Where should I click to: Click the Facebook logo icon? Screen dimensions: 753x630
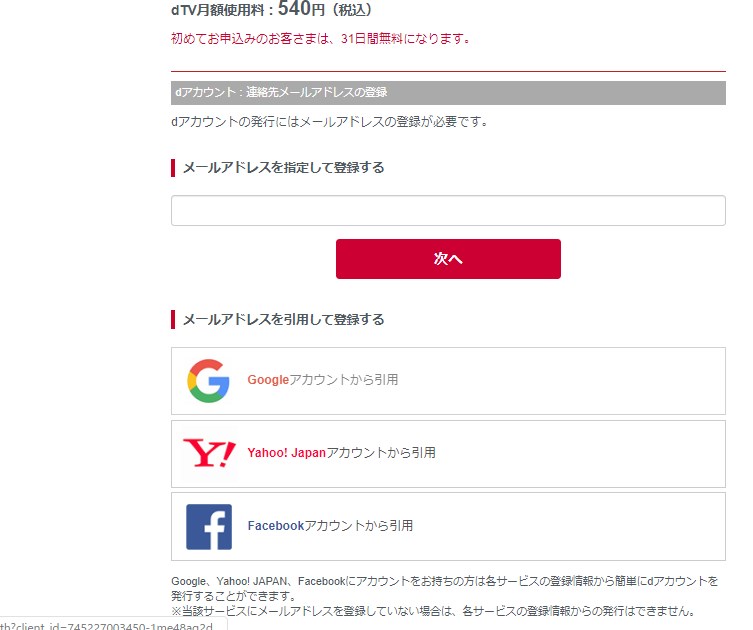209,526
